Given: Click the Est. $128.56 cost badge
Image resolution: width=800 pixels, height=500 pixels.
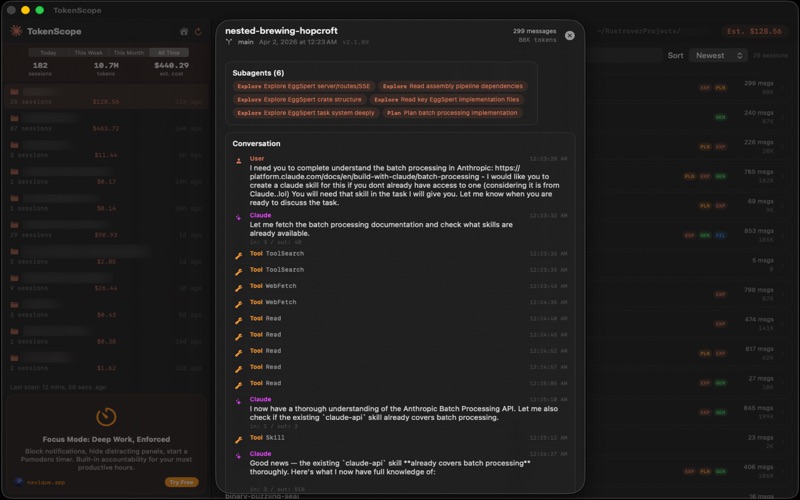Looking at the screenshot, I should click(x=754, y=31).
